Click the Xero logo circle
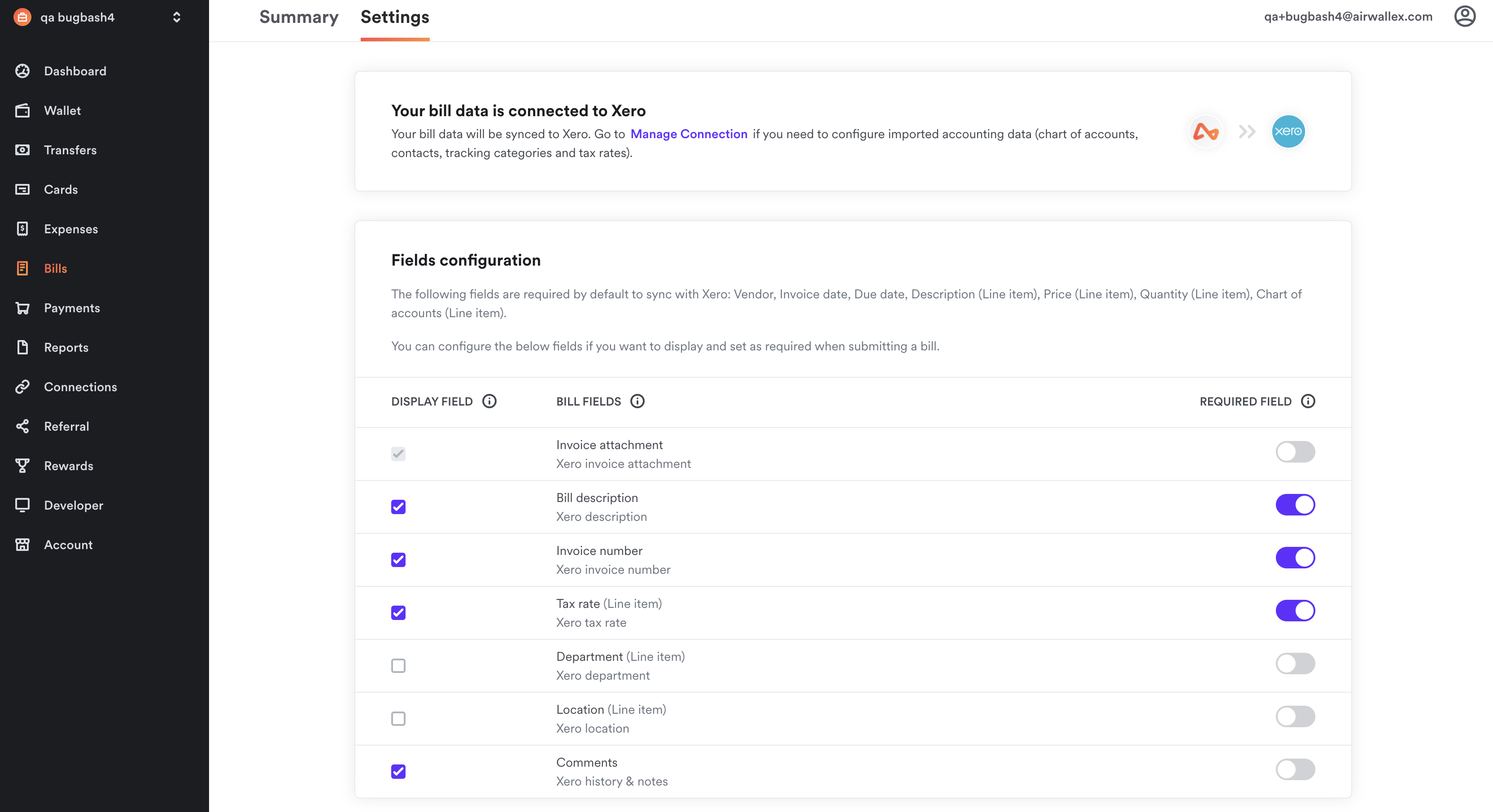The width and height of the screenshot is (1493, 812). tap(1288, 131)
